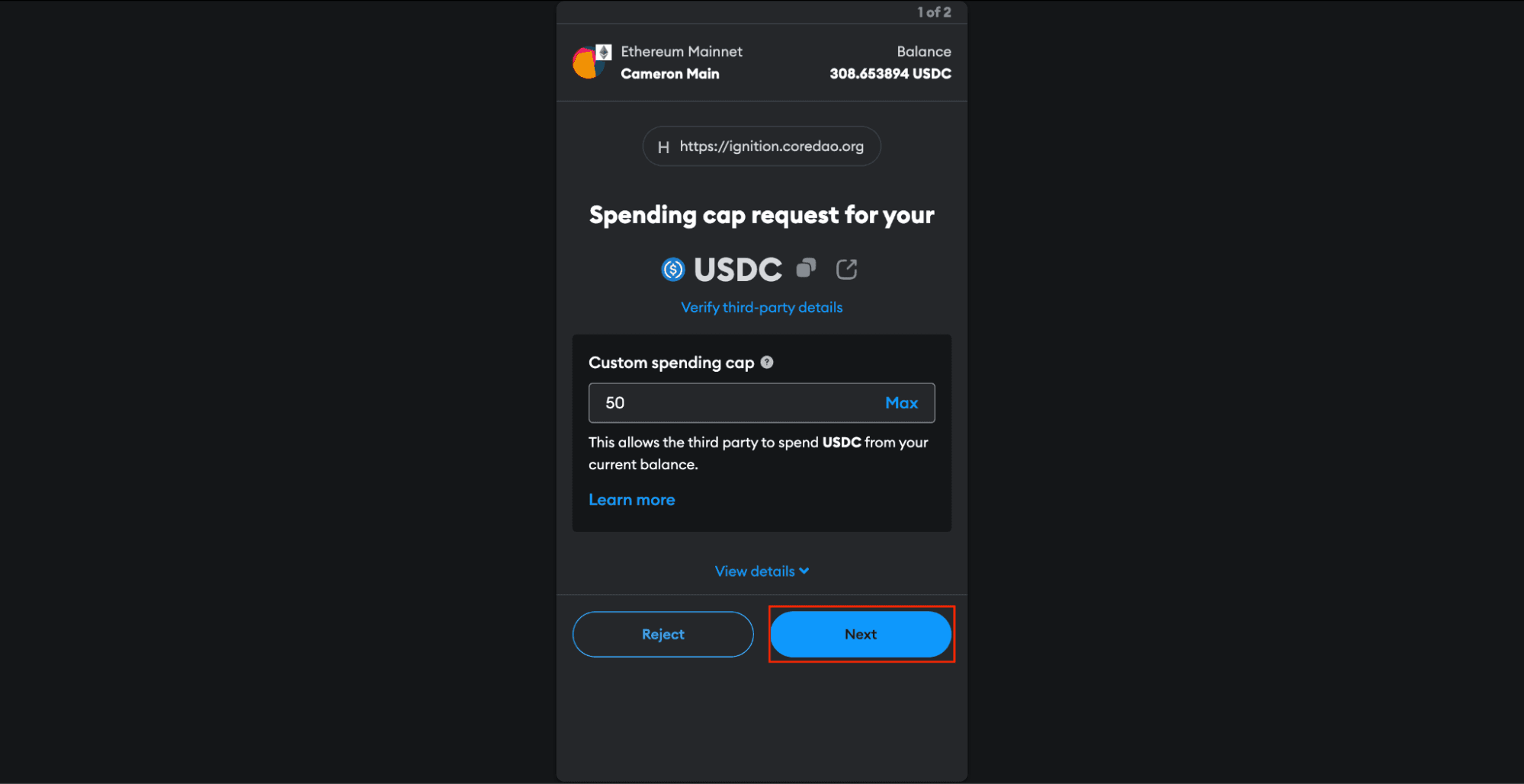
Task: Open Verify third-party details
Action: (x=762, y=307)
